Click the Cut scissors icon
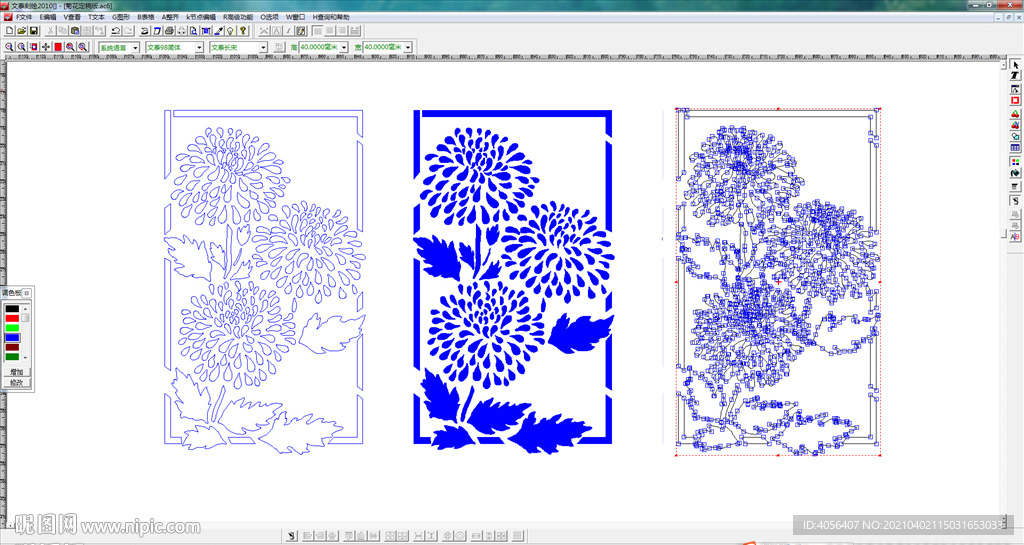1024x545 pixels. coord(50,31)
